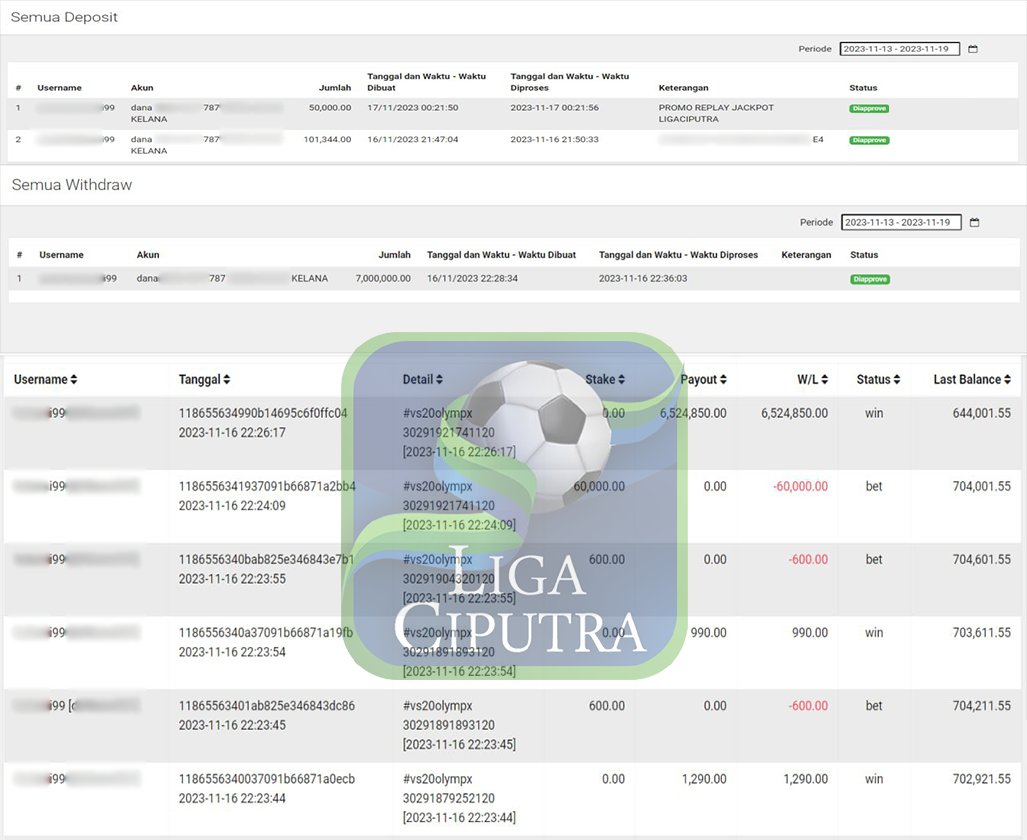Viewport: 1027px width, 840px height.
Task: Select transaction ID 1186556340bab825e346843e7b1
Action: tap(266, 560)
